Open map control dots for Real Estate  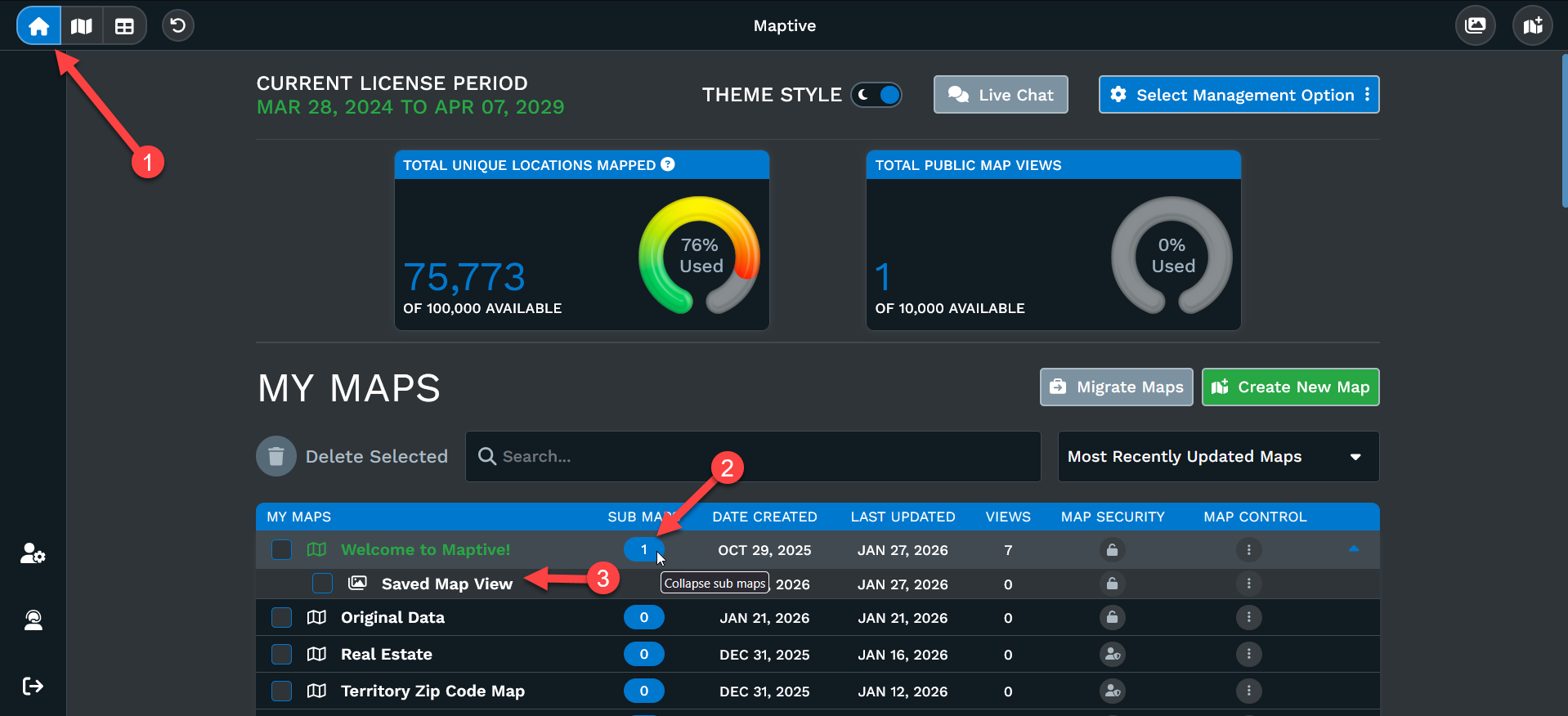coord(1248,654)
